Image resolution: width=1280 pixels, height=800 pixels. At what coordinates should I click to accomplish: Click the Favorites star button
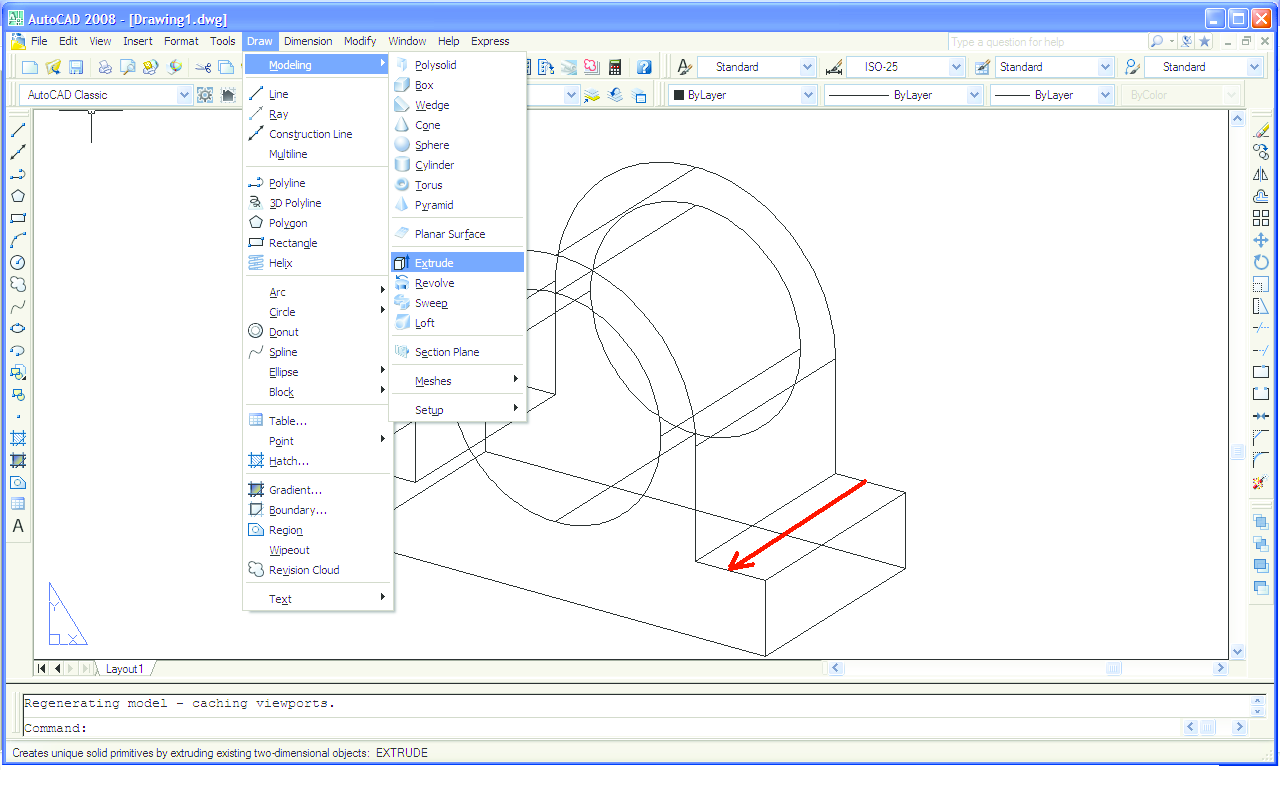[x=1204, y=42]
